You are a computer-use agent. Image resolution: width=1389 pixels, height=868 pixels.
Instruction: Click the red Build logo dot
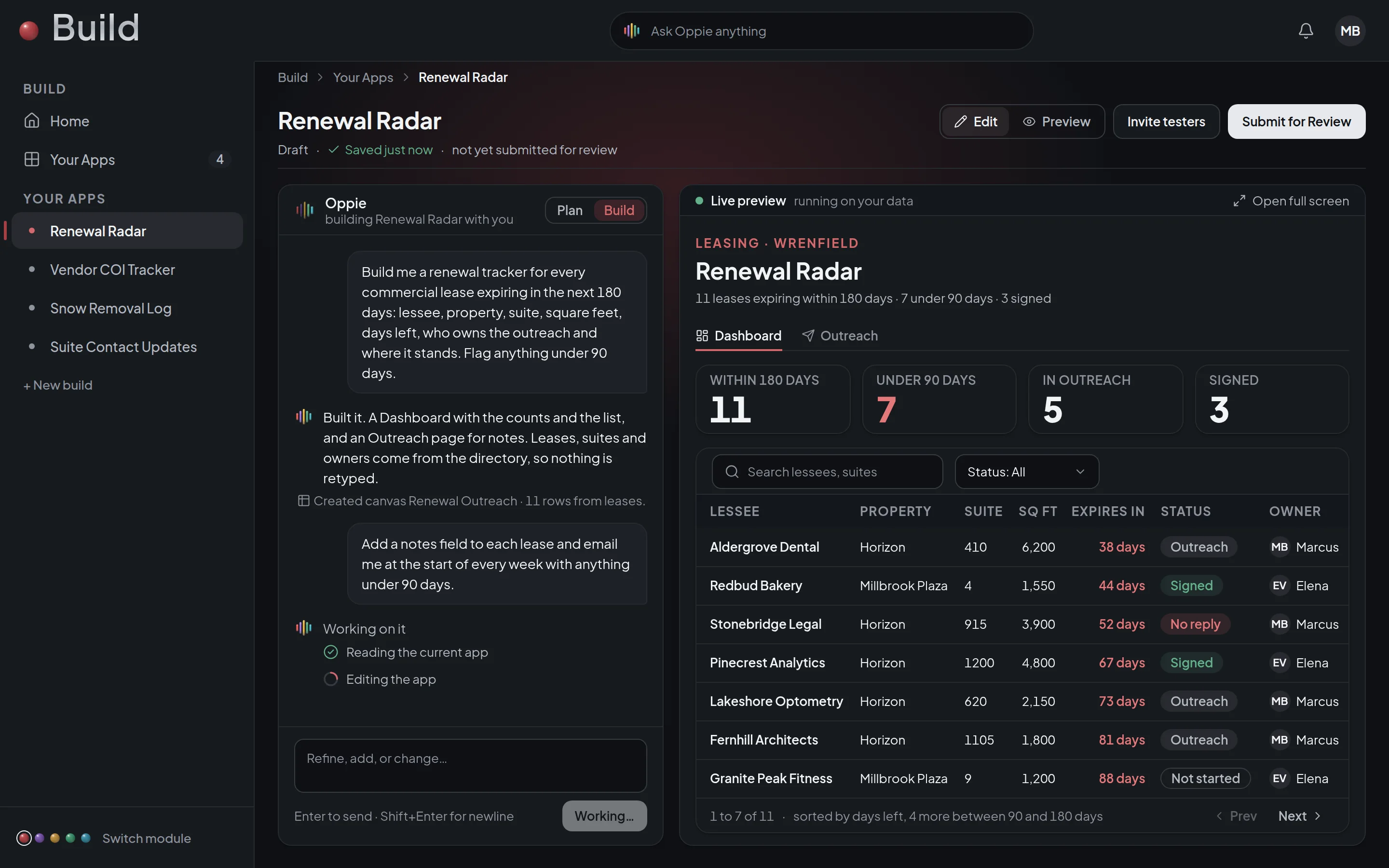(x=29, y=30)
